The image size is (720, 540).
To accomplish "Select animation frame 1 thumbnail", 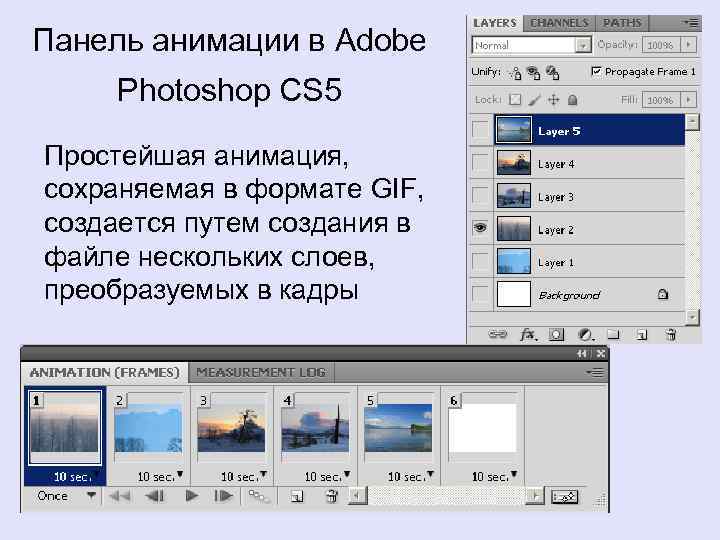I will click(65, 427).
